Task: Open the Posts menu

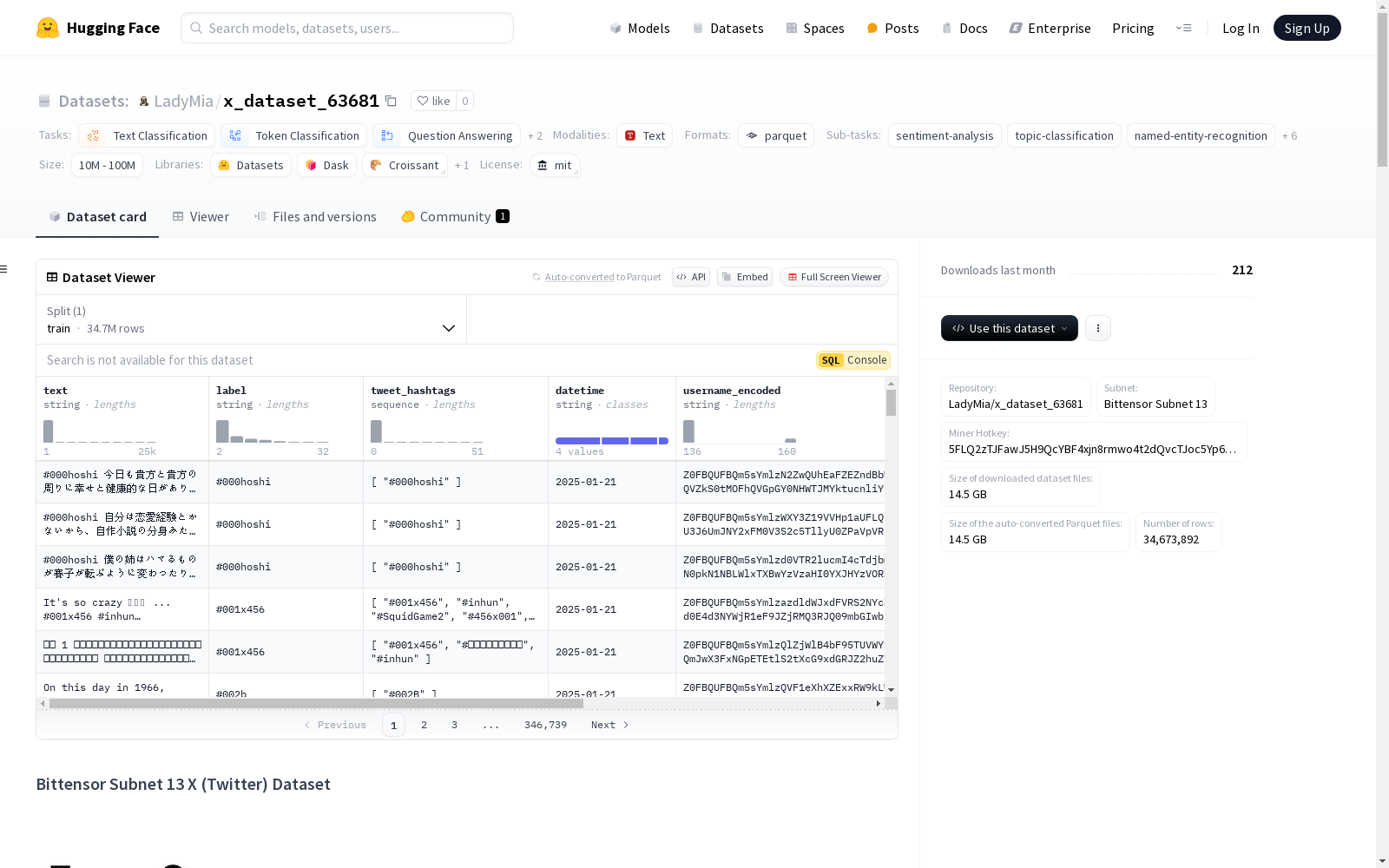Action: tap(892, 28)
